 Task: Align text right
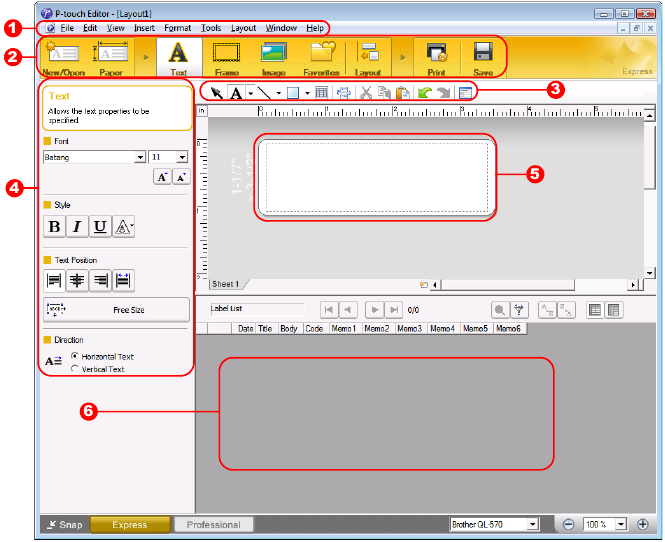point(101,280)
